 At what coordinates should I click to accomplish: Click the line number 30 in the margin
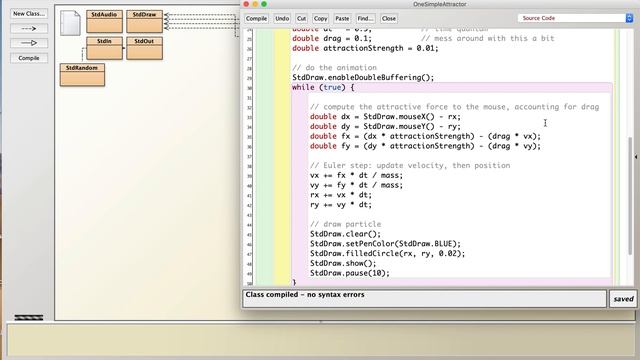point(249,88)
